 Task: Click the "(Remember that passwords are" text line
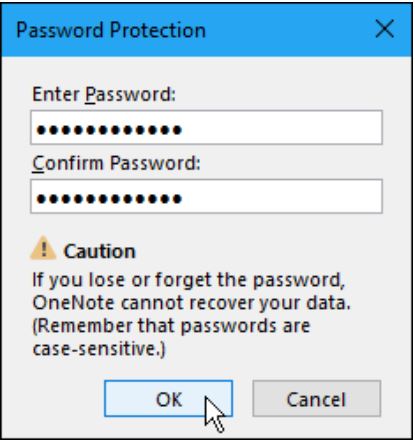[171, 326]
